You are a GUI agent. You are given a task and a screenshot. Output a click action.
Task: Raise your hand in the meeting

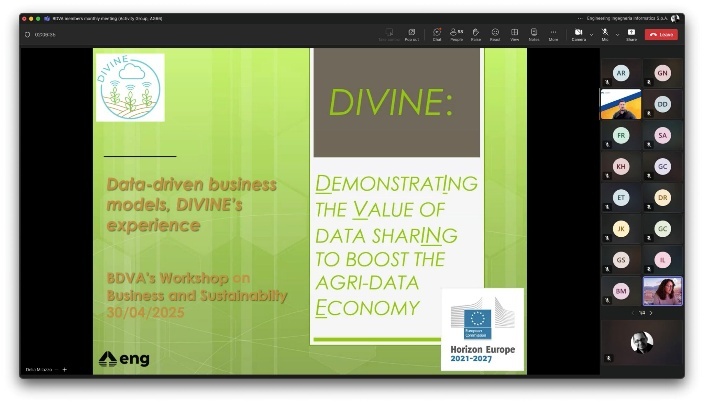[x=476, y=34]
